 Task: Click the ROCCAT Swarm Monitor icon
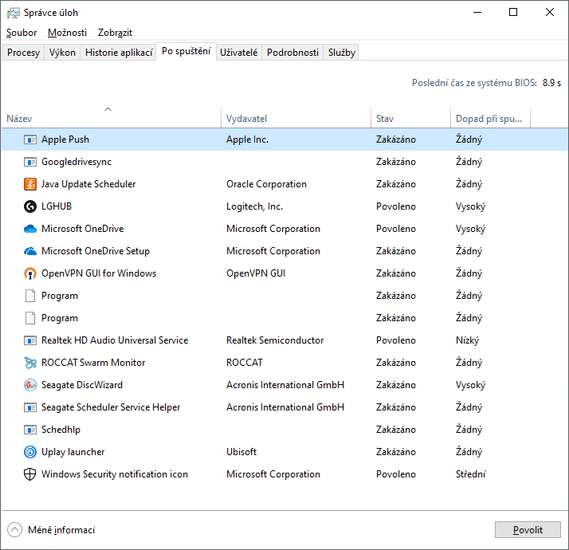click(x=30, y=363)
